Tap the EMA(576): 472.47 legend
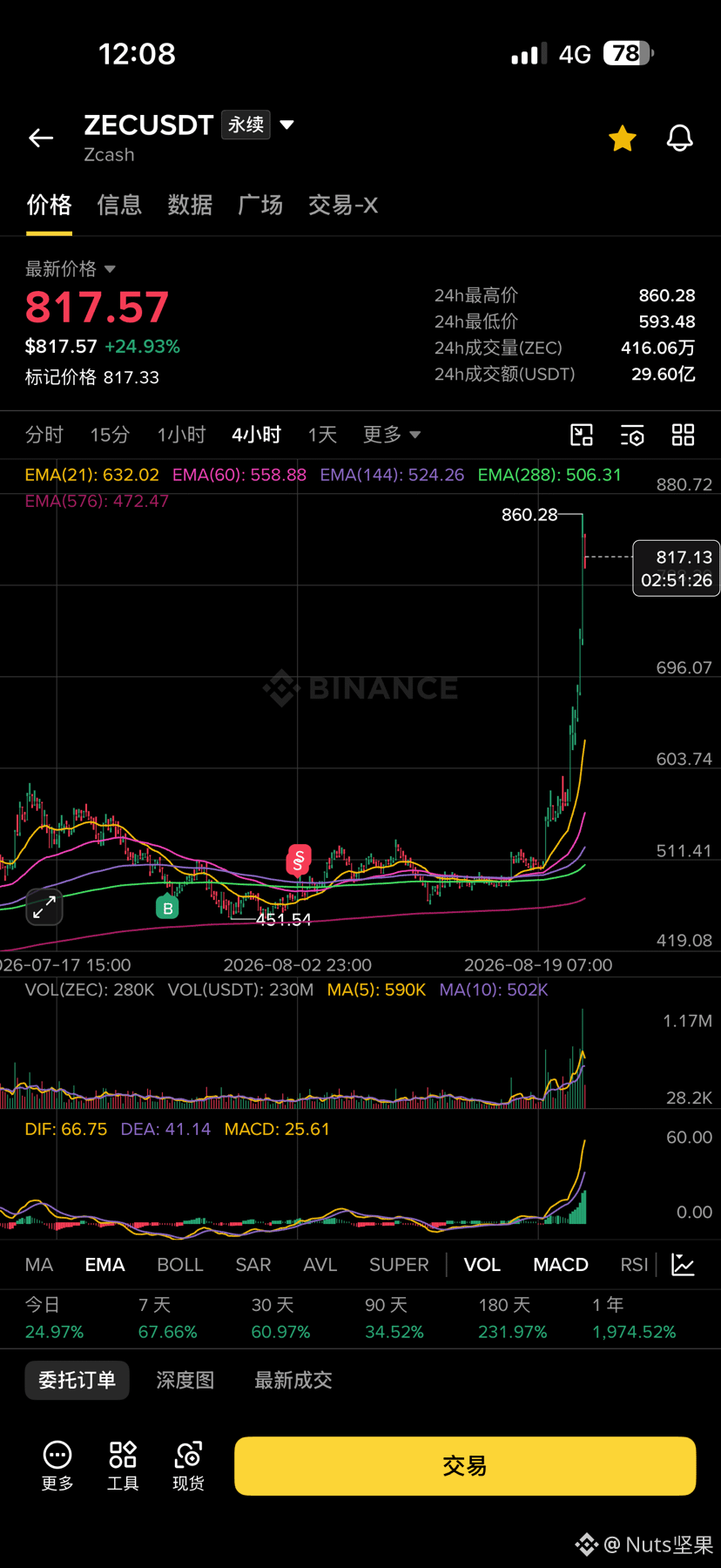Viewport: 721px width, 1568px height. click(97, 501)
